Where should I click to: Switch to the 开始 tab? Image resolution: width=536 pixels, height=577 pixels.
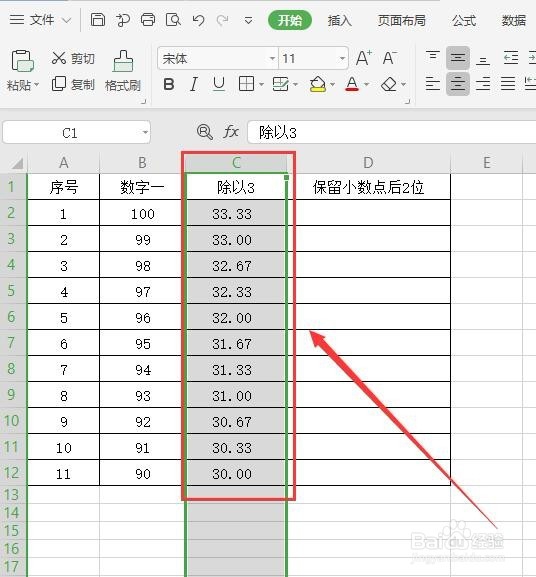(x=290, y=20)
